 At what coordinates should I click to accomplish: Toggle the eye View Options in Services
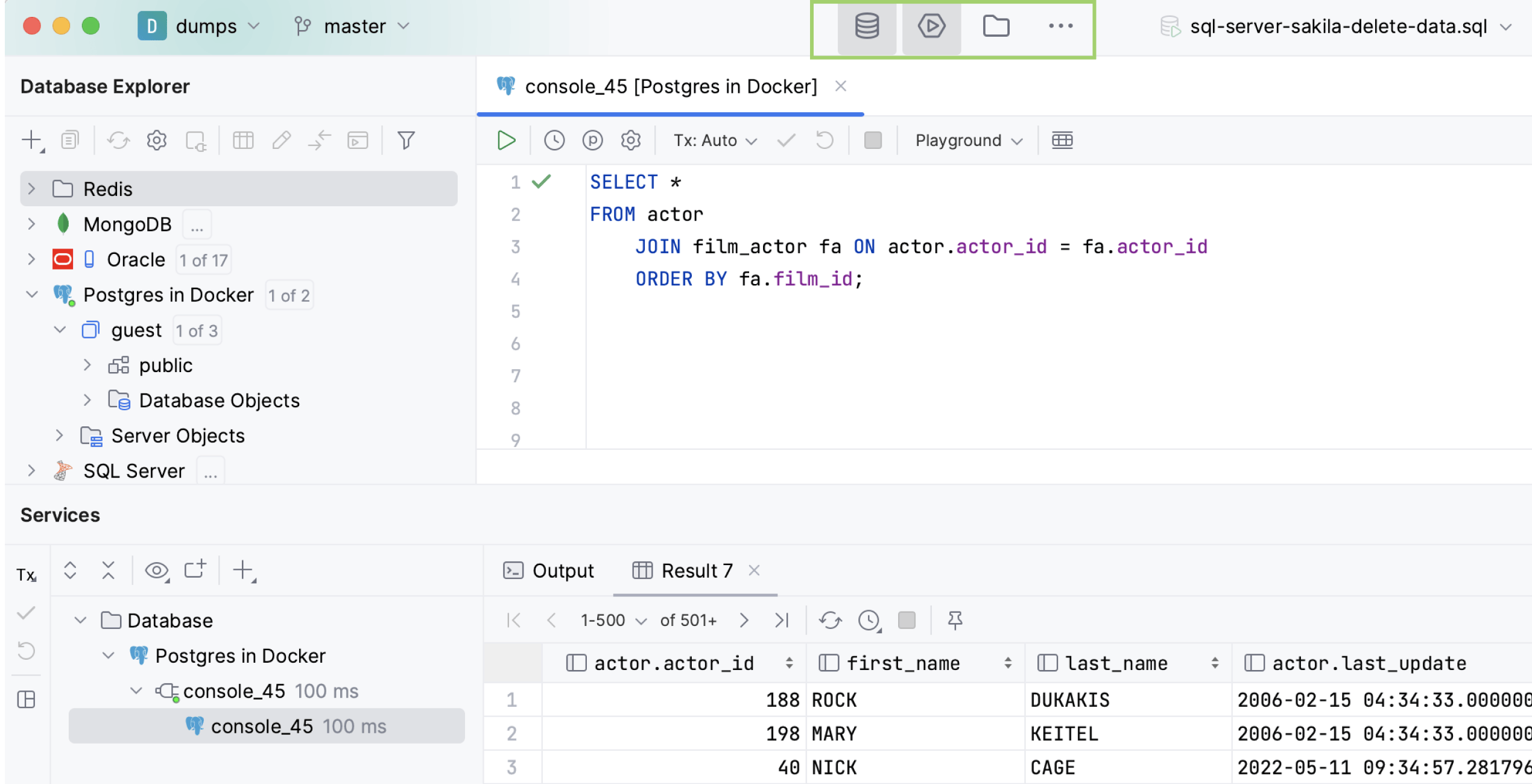[x=157, y=570]
